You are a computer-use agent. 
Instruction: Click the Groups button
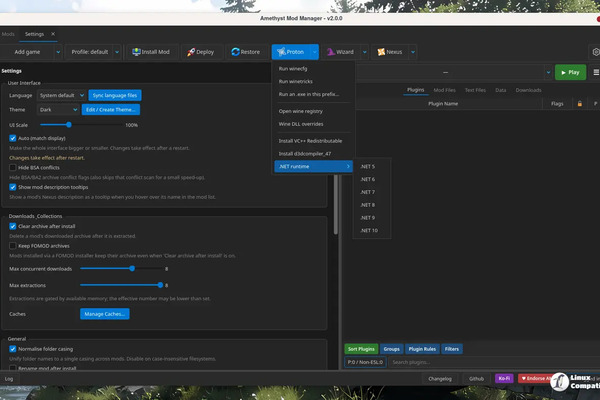pyautogui.click(x=391, y=349)
